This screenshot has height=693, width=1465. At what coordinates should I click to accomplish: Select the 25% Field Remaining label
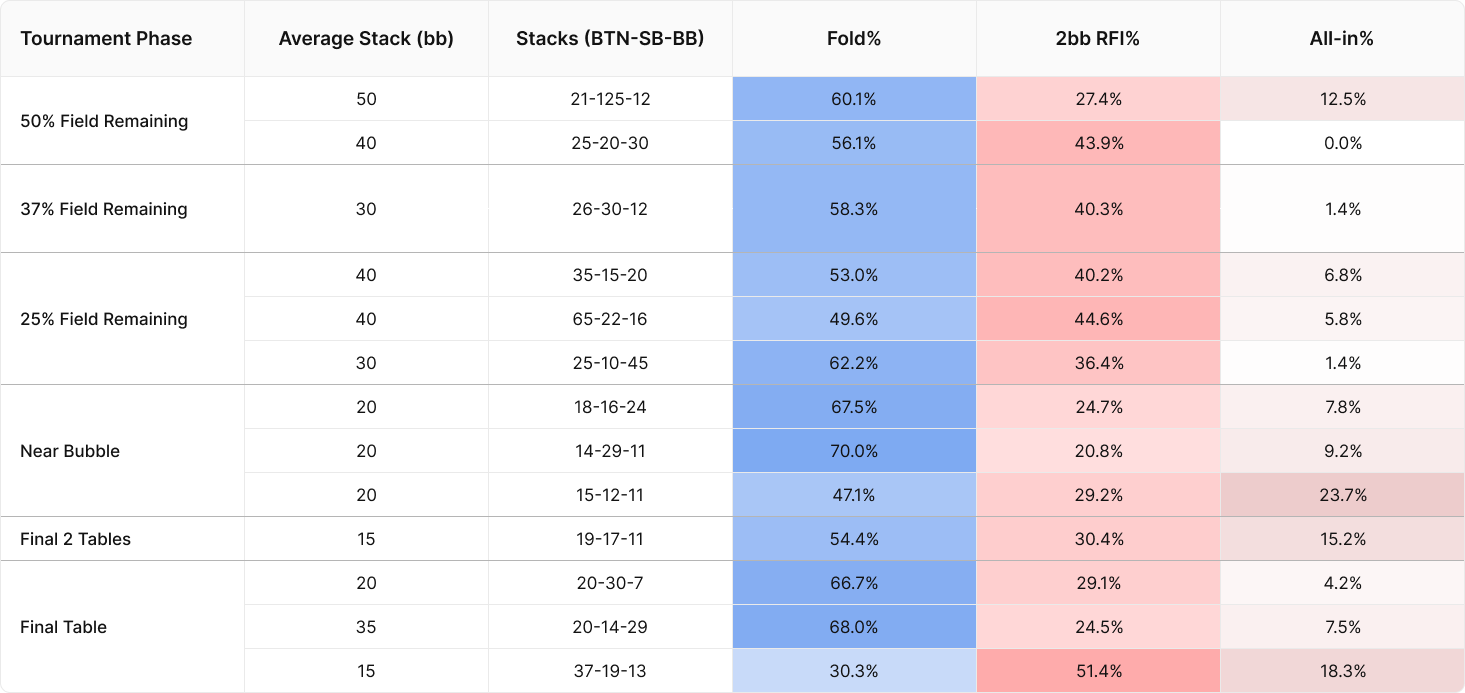(x=104, y=319)
